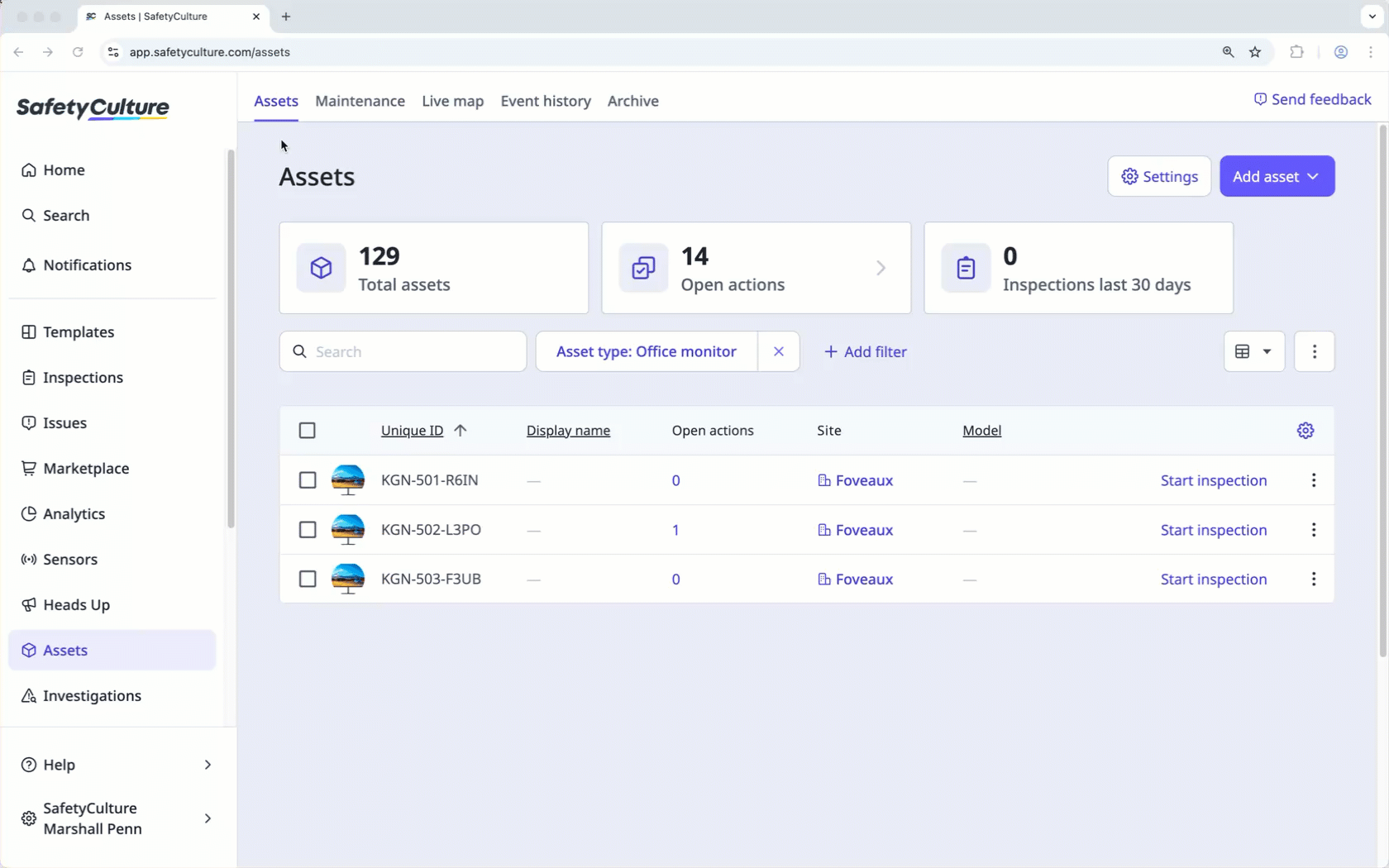
Task: Start inspection for KGN-503-F3UB
Action: point(1214,579)
